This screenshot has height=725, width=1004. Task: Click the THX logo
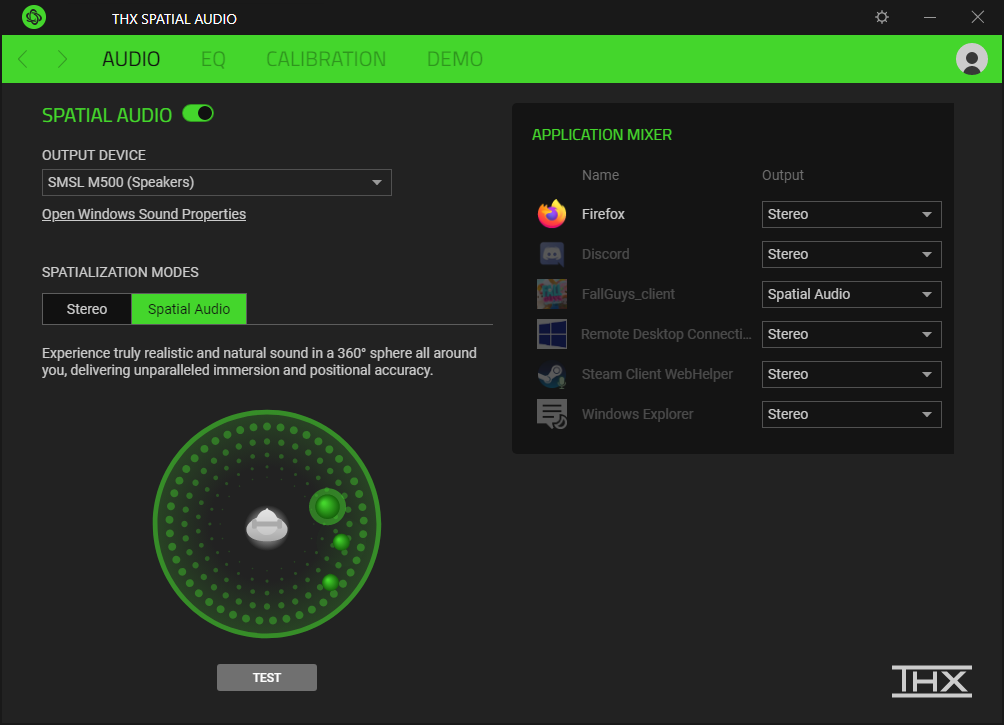pyautogui.click(x=932, y=681)
